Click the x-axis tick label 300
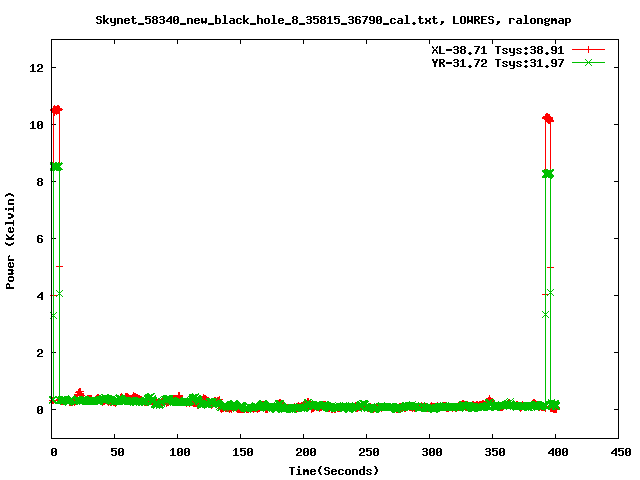This screenshot has width=640, height=480. click(x=430, y=452)
